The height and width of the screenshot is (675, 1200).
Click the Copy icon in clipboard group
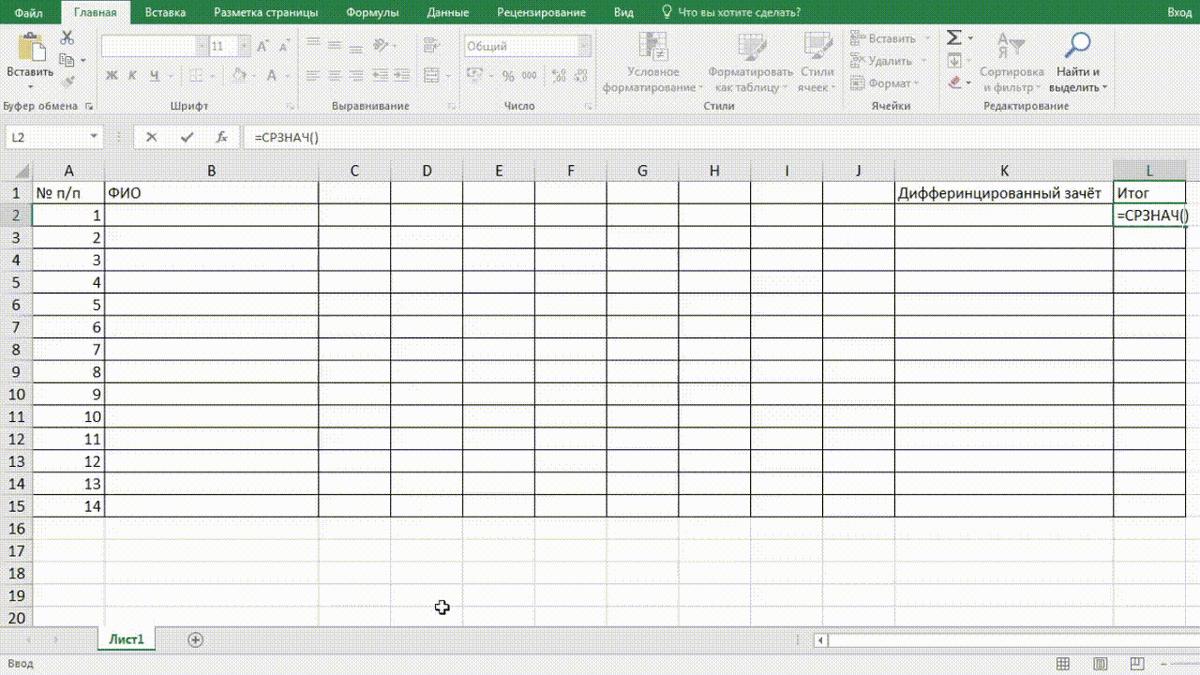pos(67,60)
